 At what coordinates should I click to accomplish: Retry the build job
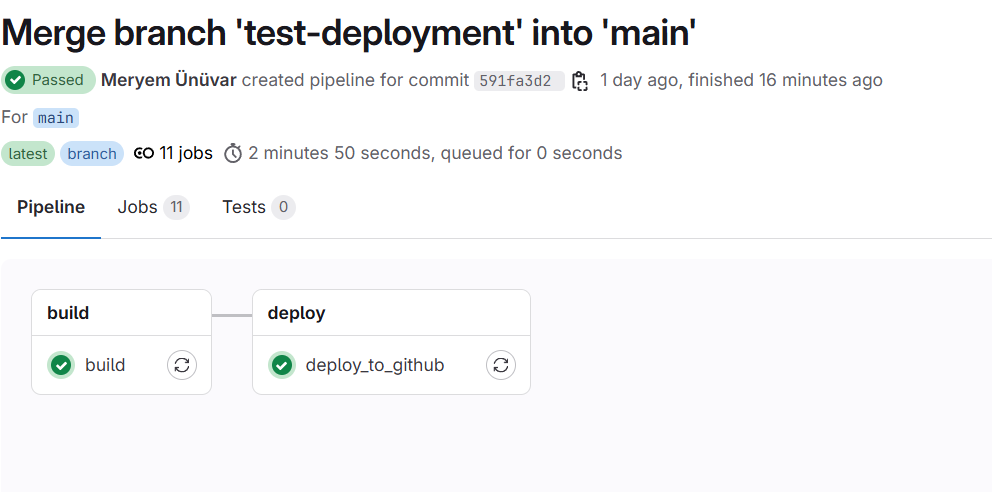click(182, 366)
